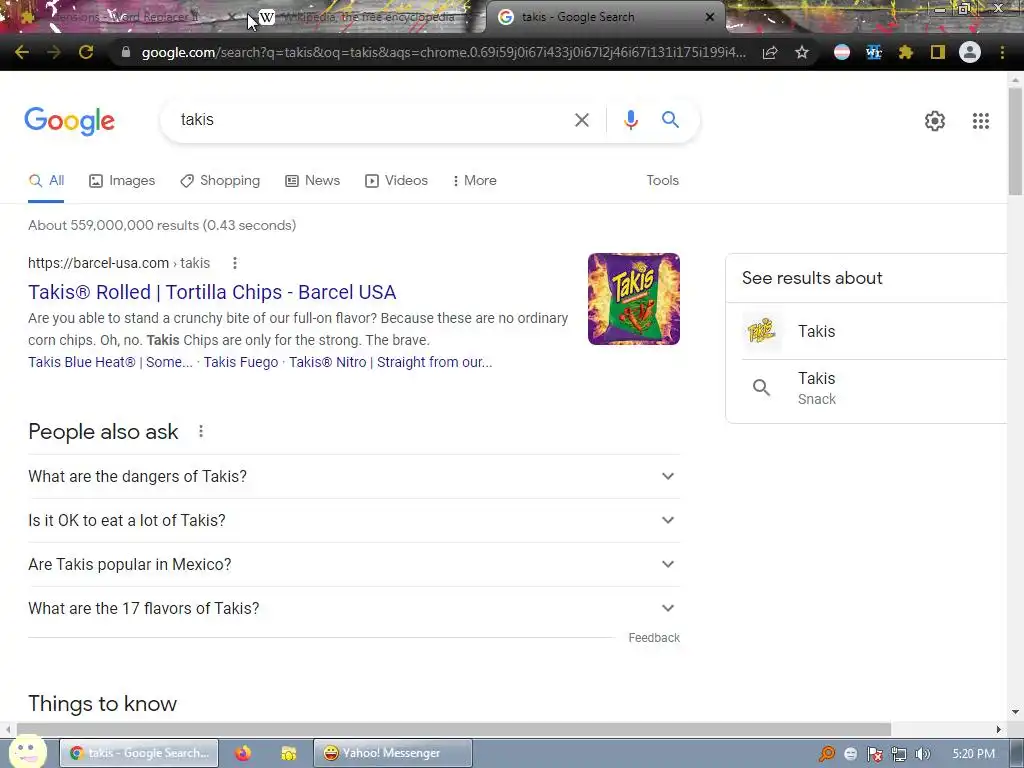Open Google quick settings gear
1024x768 pixels.
click(935, 121)
